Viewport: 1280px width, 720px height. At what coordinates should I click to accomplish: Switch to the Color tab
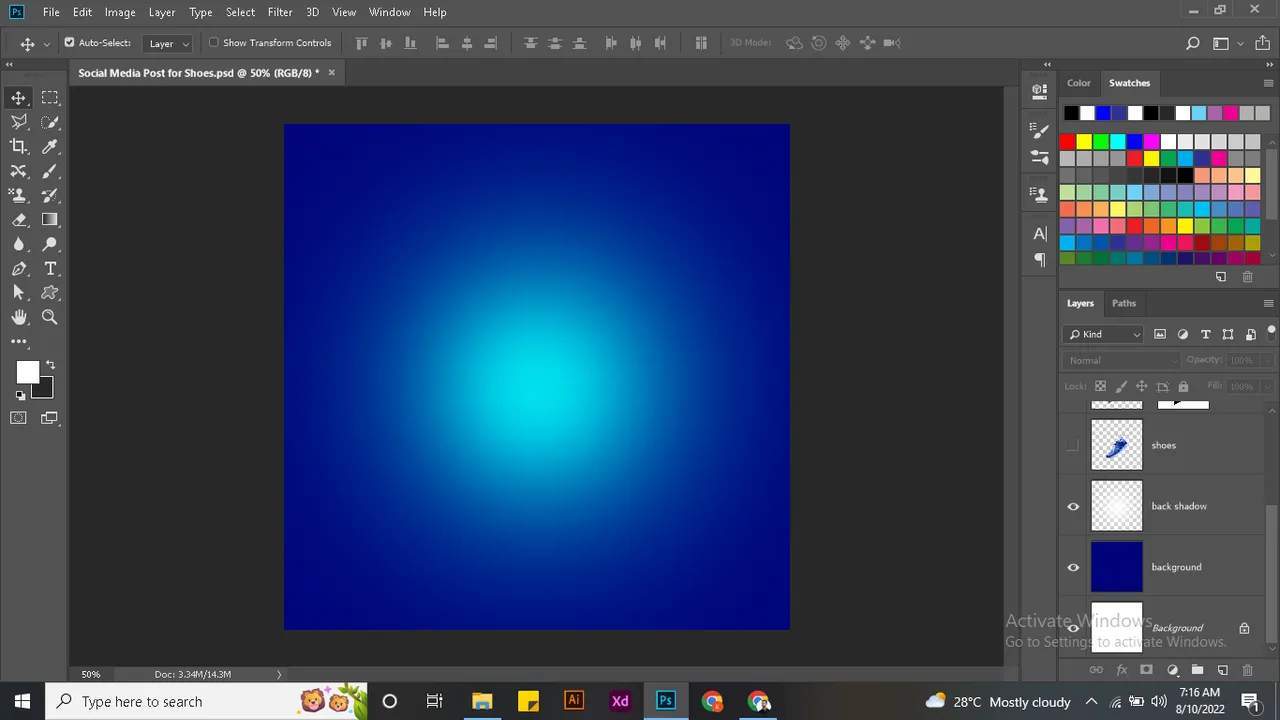1079,83
